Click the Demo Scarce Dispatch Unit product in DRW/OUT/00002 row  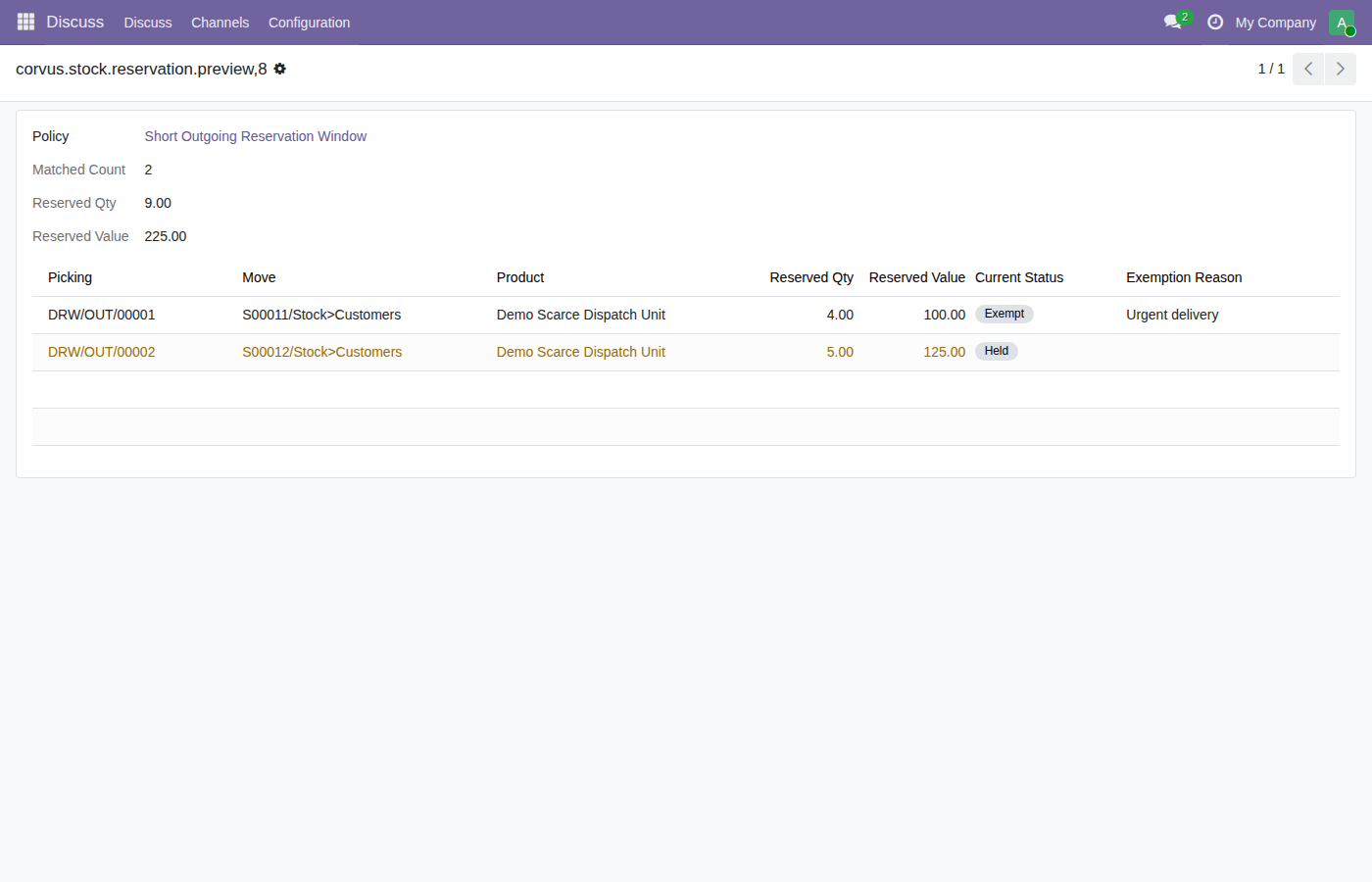click(x=581, y=352)
